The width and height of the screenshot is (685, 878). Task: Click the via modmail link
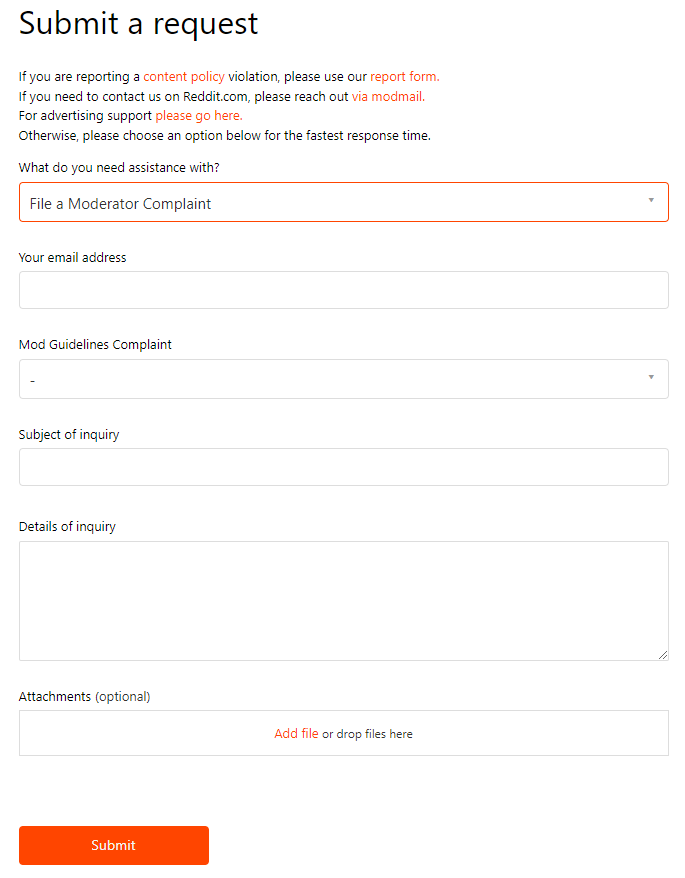tap(388, 96)
